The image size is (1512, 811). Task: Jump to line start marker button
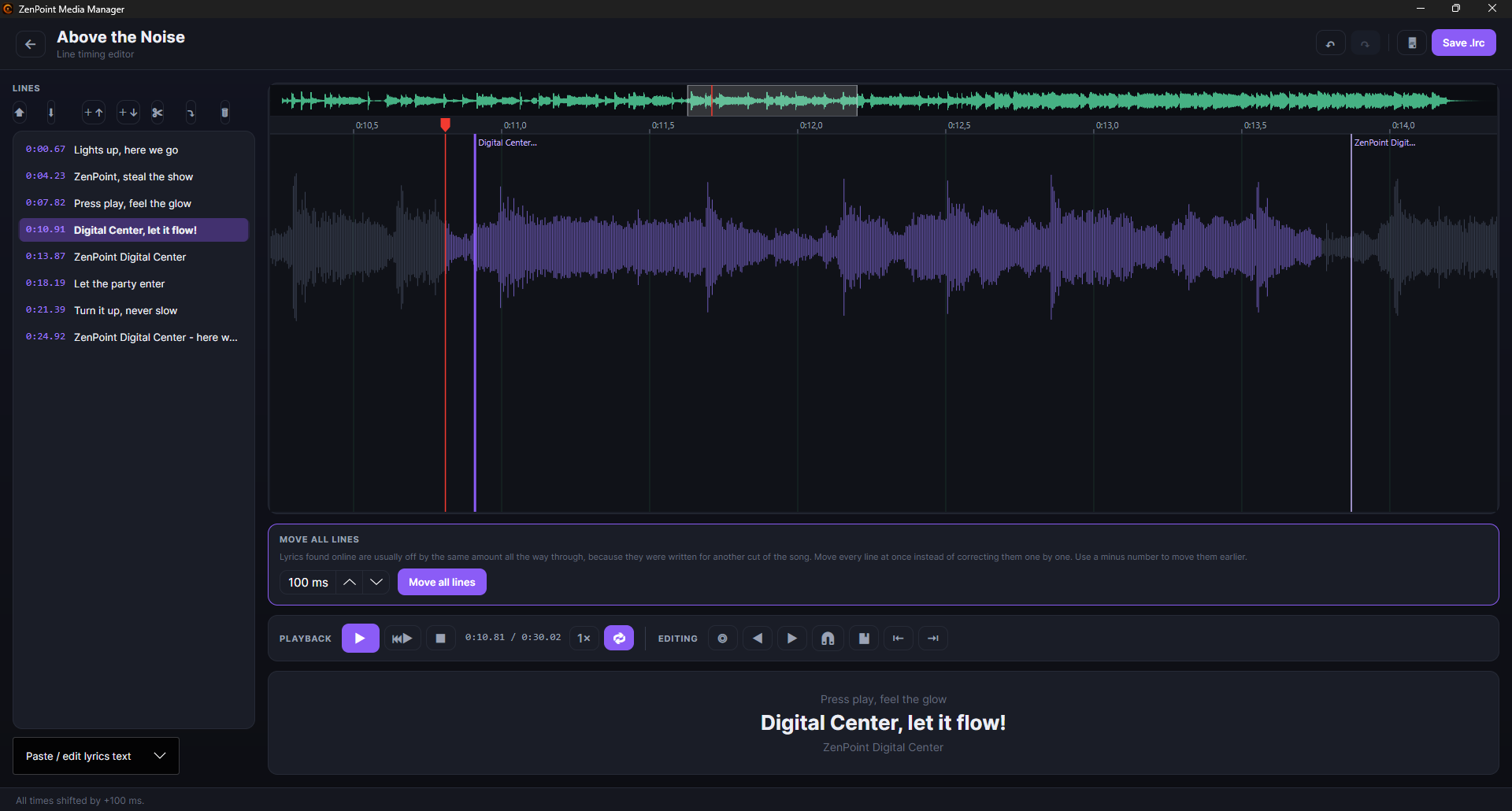pyautogui.click(x=898, y=639)
